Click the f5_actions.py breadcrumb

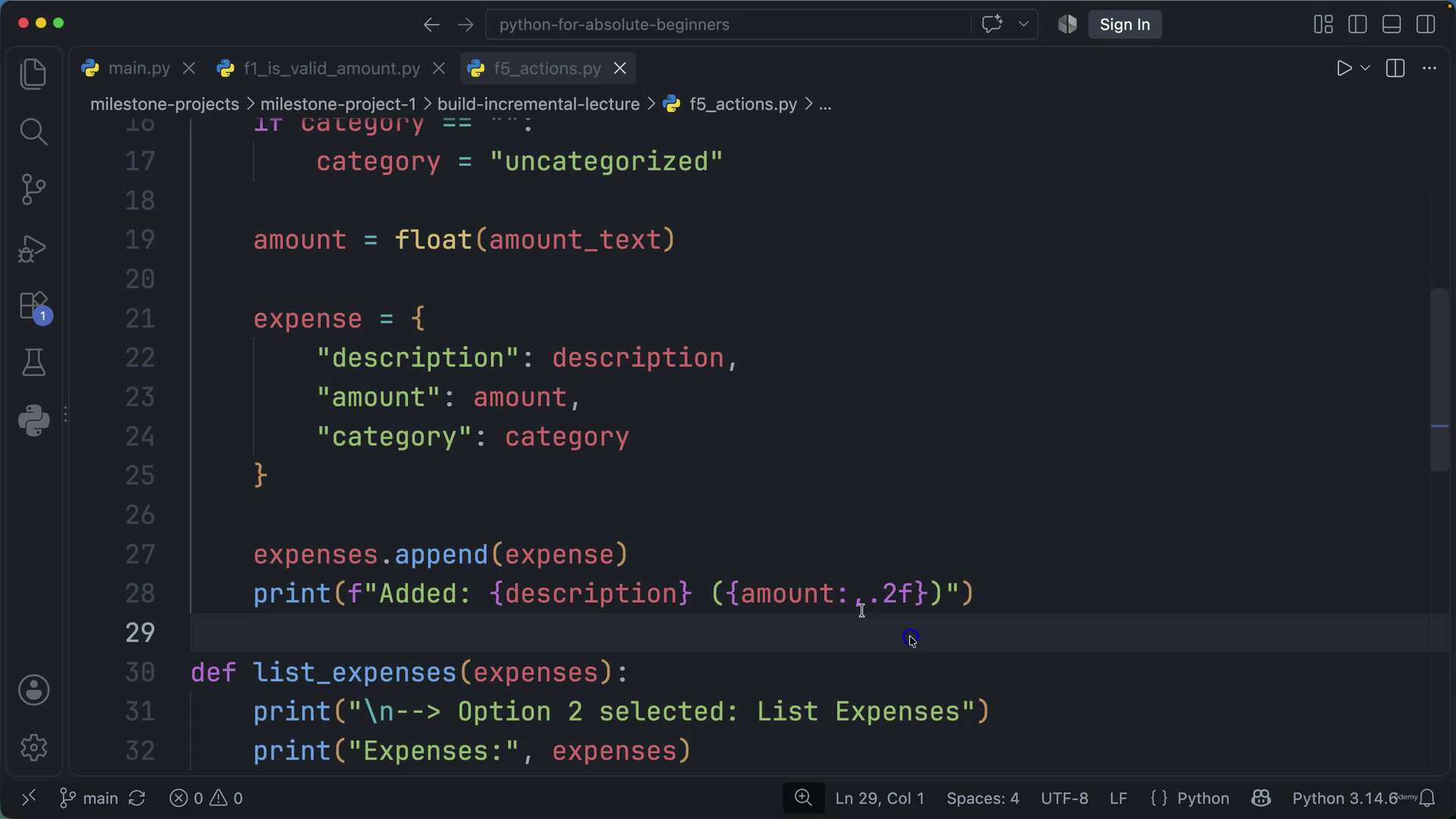742,104
